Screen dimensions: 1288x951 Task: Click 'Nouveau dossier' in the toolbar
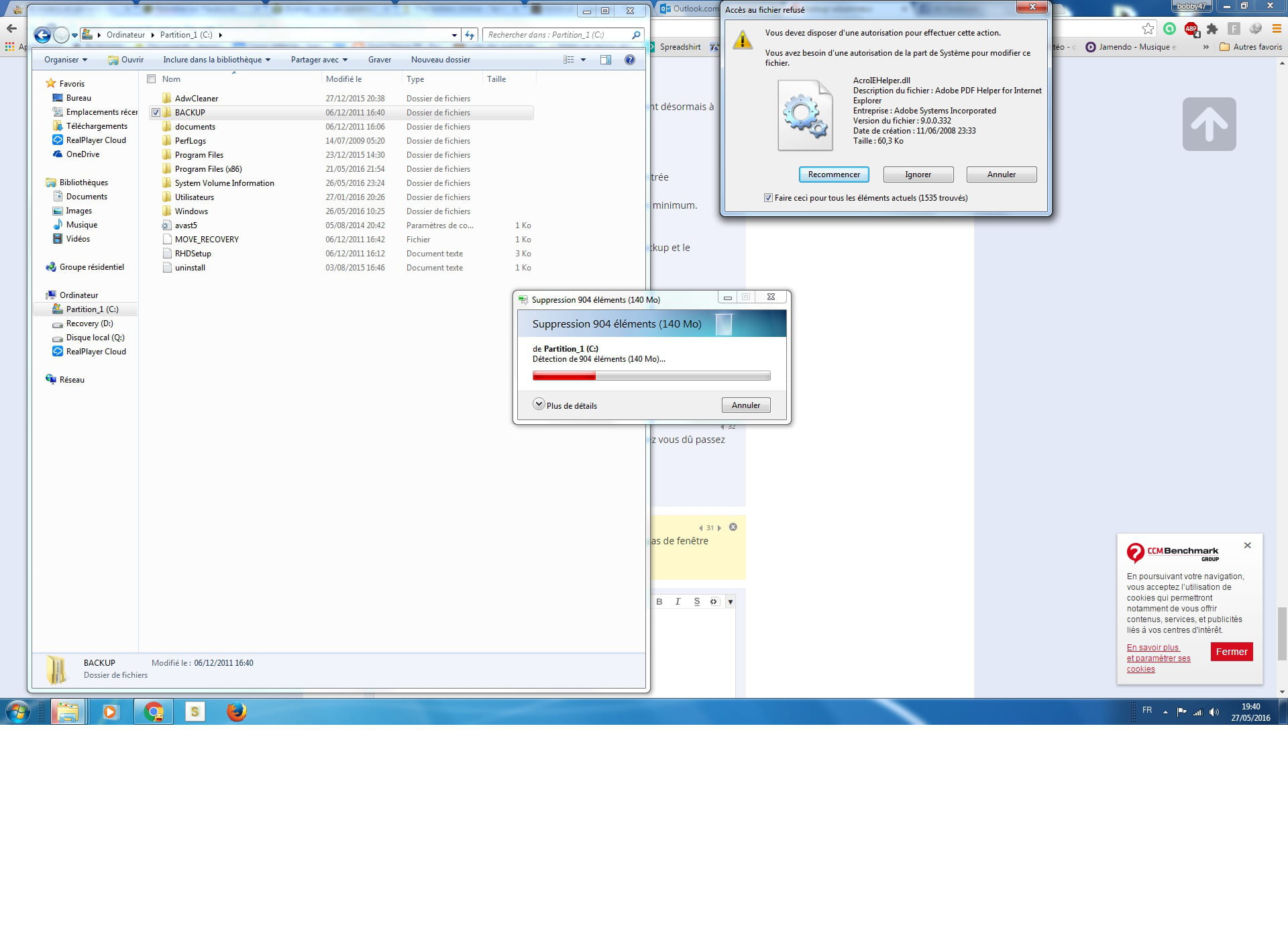440,60
